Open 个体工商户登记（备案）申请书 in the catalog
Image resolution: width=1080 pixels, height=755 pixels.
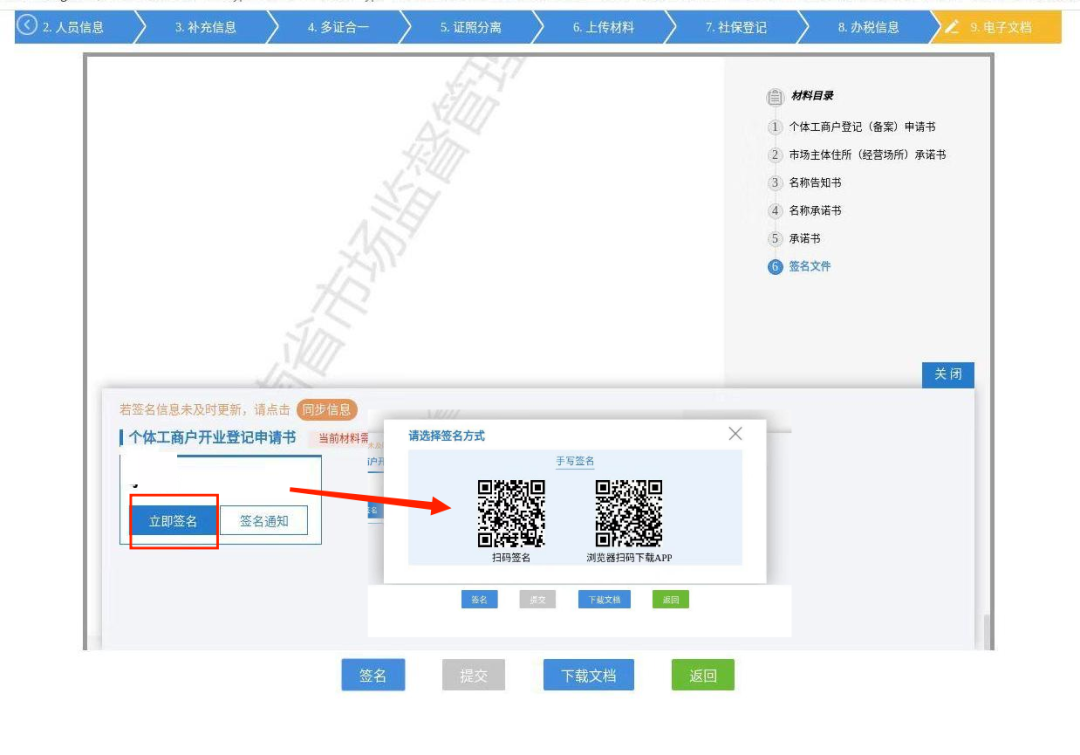pyautogui.click(x=862, y=127)
